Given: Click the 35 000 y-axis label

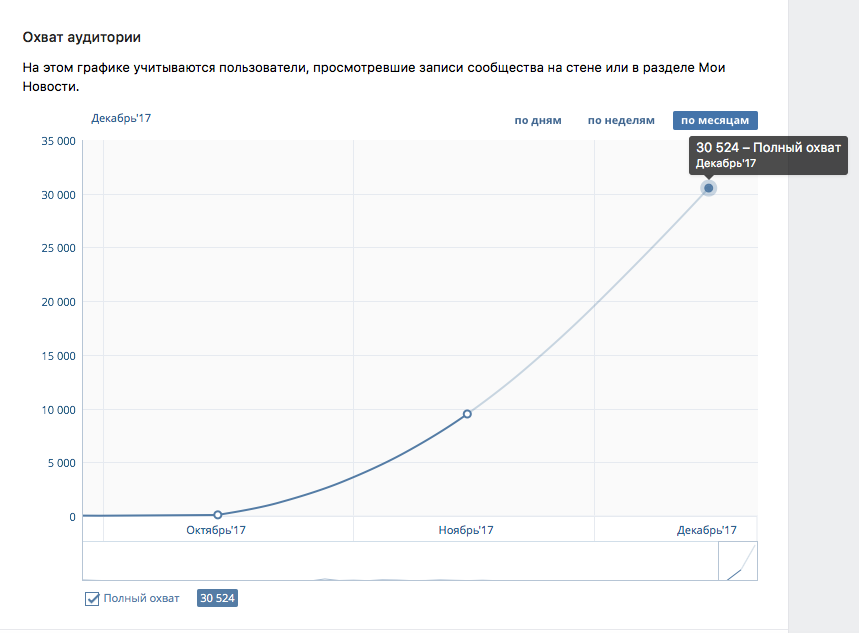Looking at the screenshot, I should tap(59, 141).
